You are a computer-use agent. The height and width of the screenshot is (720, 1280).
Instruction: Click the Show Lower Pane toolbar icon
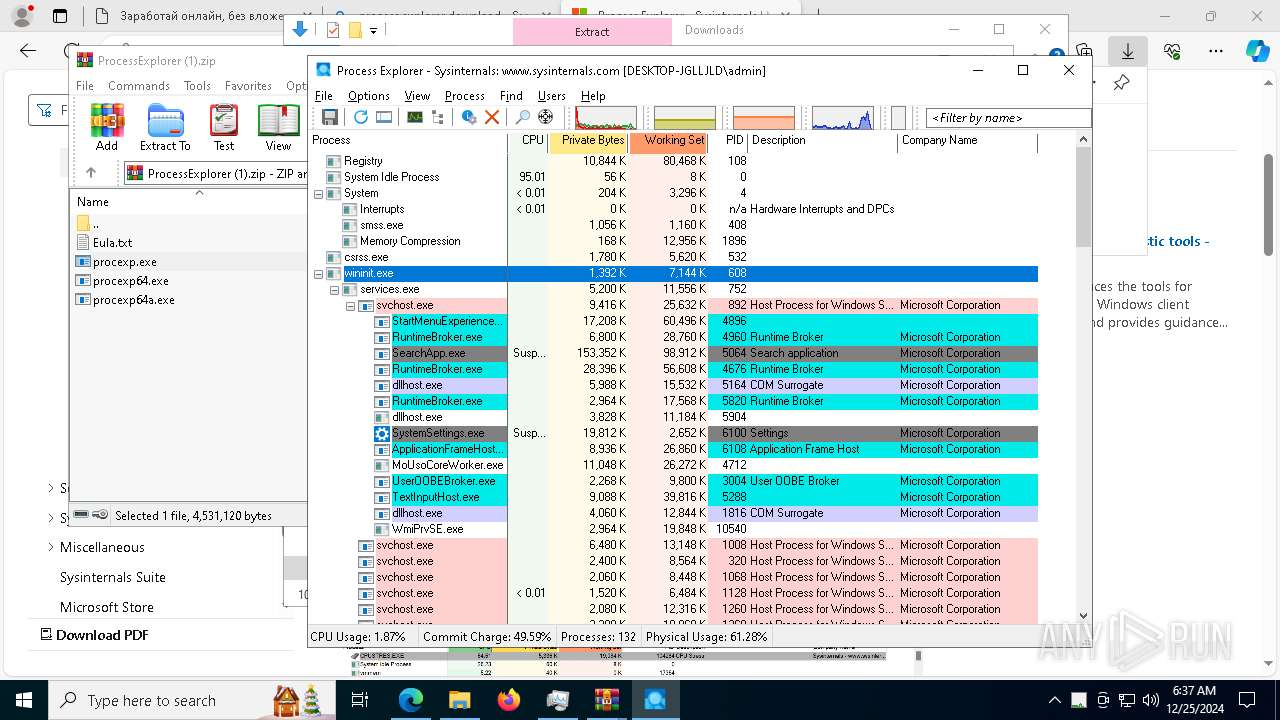pyautogui.click(x=384, y=117)
